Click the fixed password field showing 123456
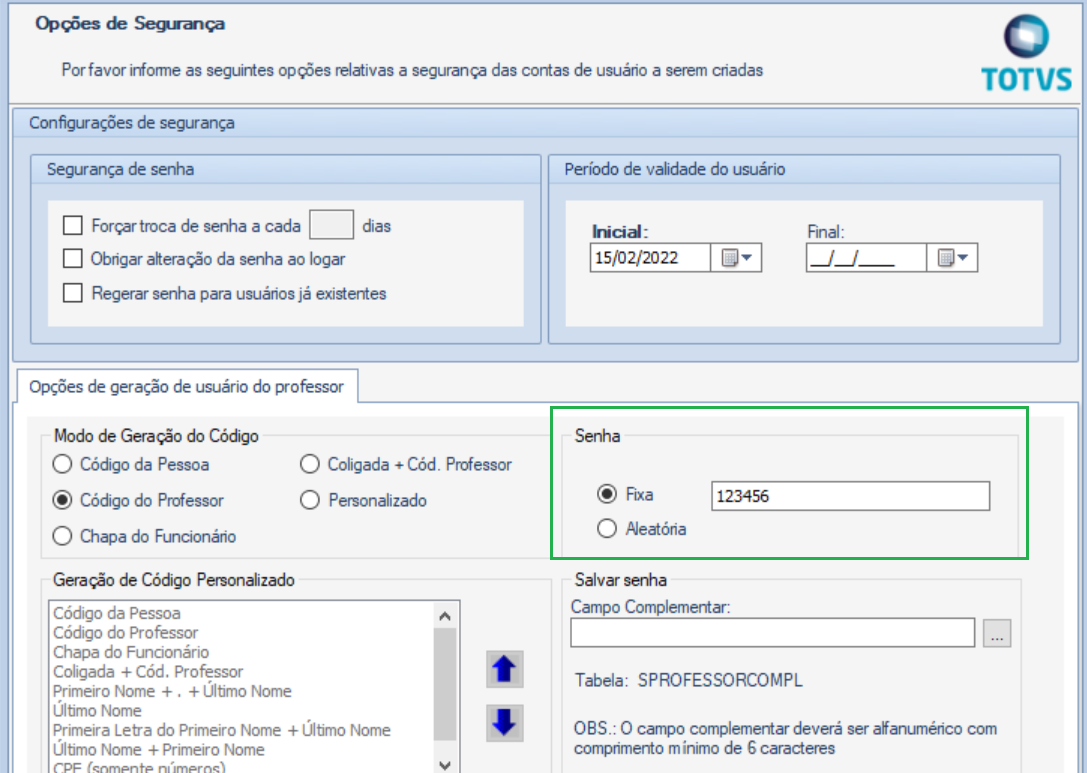1087x773 pixels. click(851, 496)
